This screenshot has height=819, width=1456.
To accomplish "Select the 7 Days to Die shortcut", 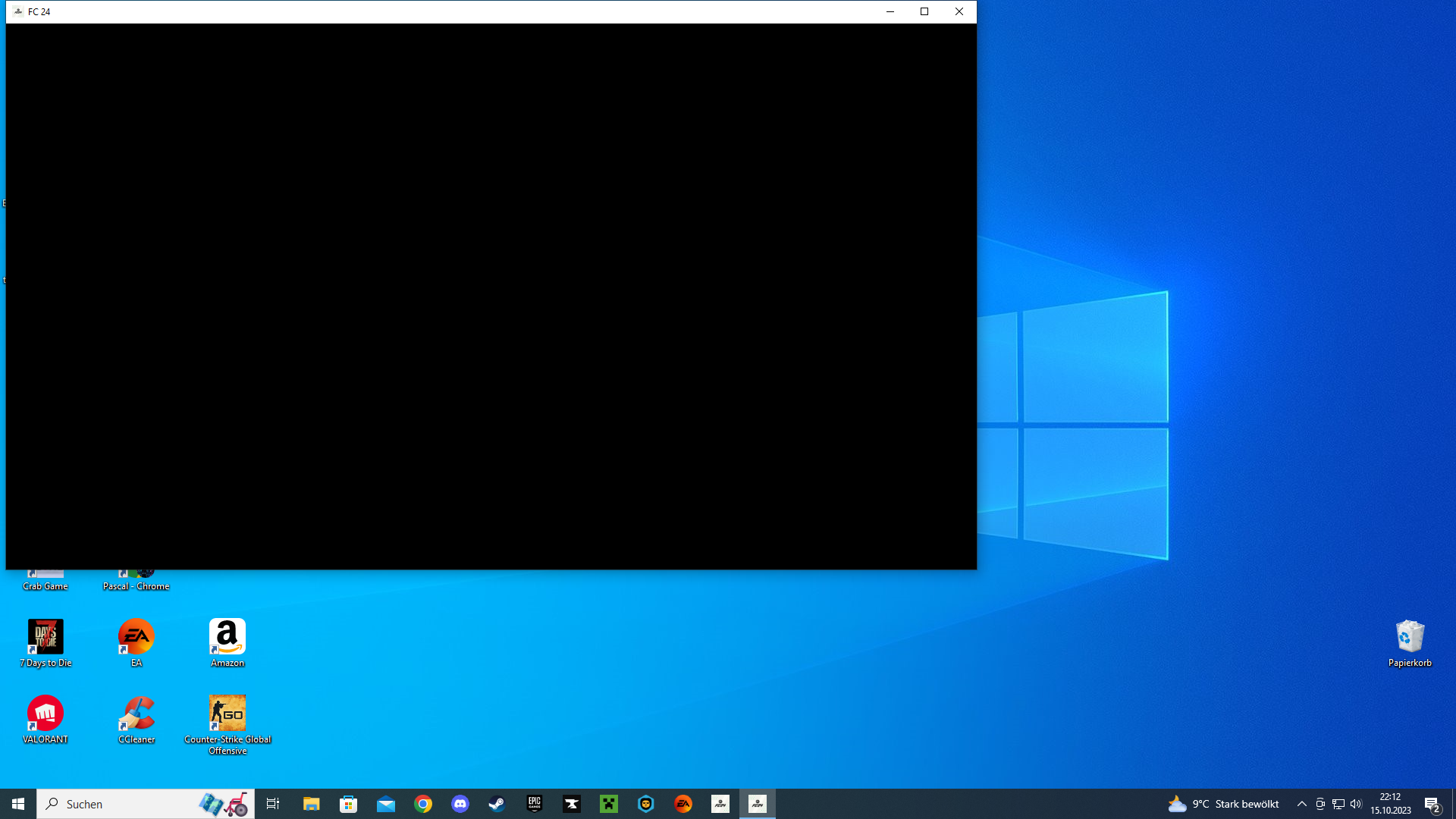I will [45, 642].
